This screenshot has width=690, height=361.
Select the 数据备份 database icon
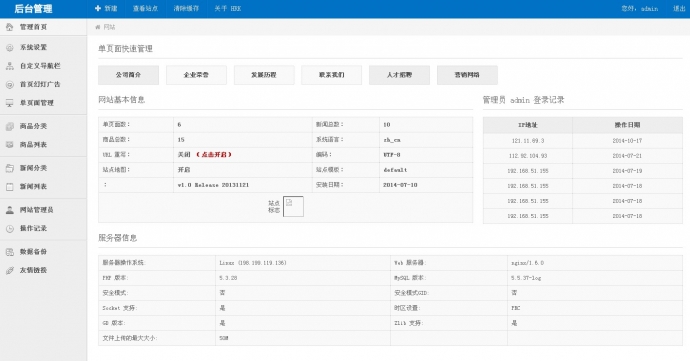pyautogui.click(x=10, y=252)
